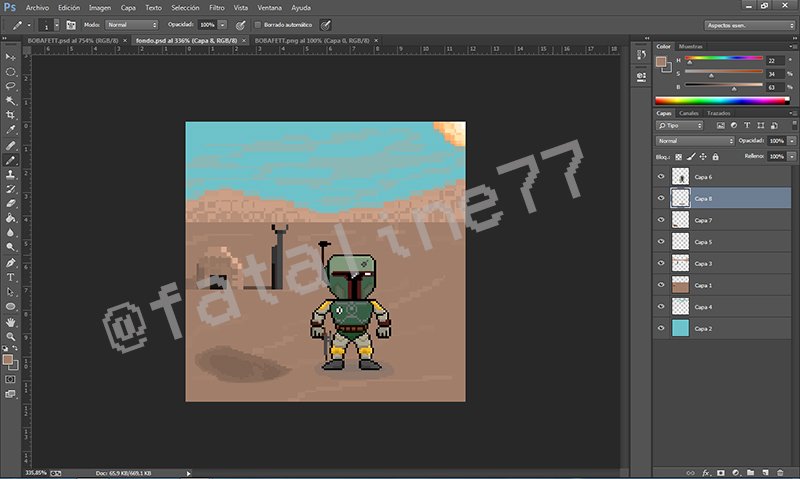Screen dimensions: 800x479
Task: Open the tool preset picker arrow
Action: 29,25
